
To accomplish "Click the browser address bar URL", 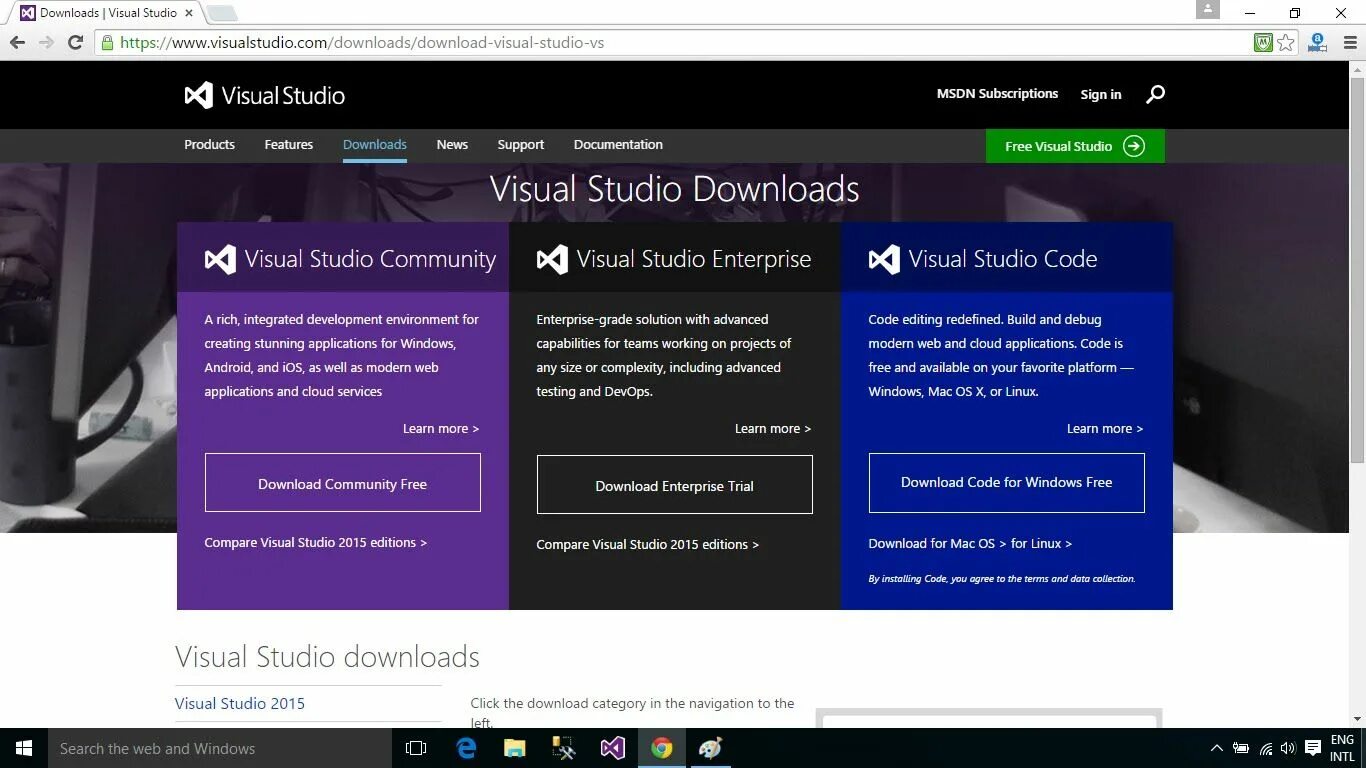I will coord(362,42).
